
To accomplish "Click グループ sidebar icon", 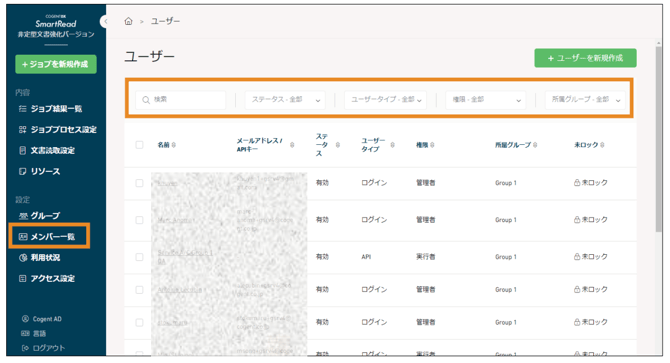I will point(23,216).
